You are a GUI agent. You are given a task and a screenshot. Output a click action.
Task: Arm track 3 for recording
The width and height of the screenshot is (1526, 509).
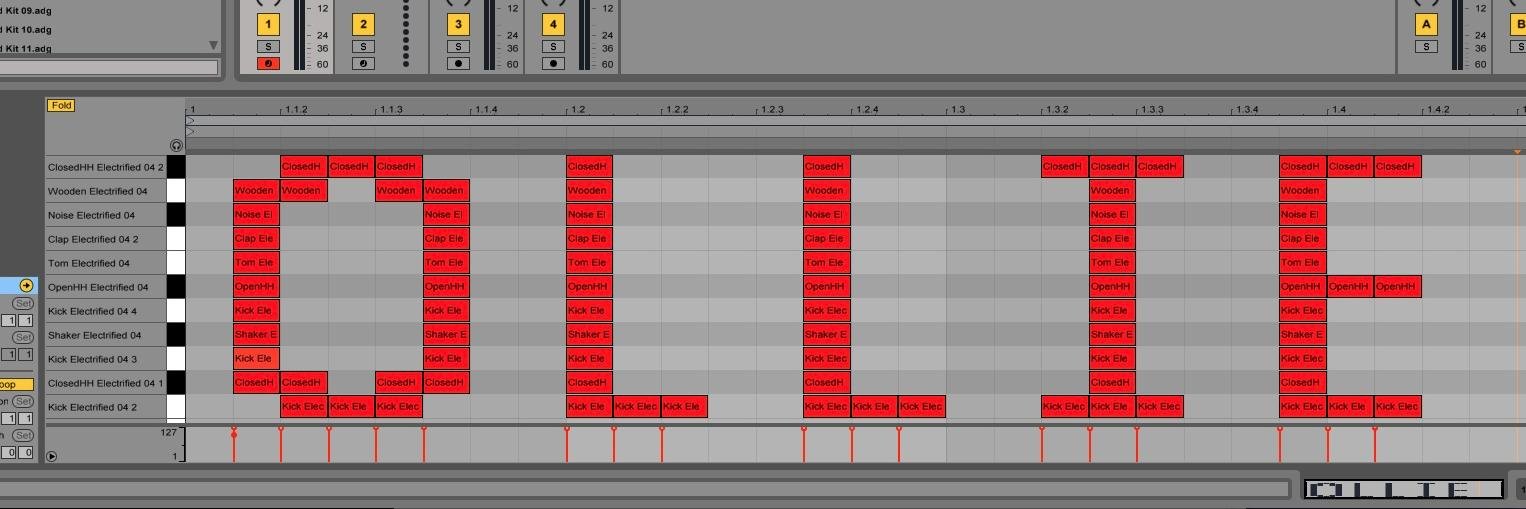click(458, 64)
